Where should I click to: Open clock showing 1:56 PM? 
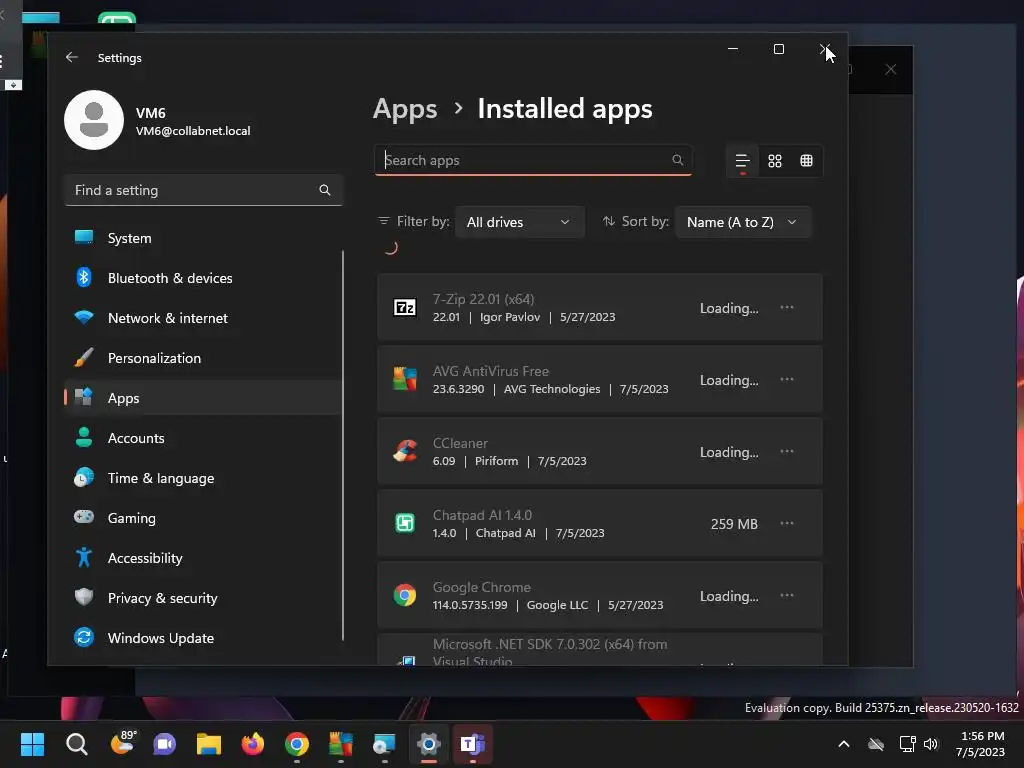(980, 744)
